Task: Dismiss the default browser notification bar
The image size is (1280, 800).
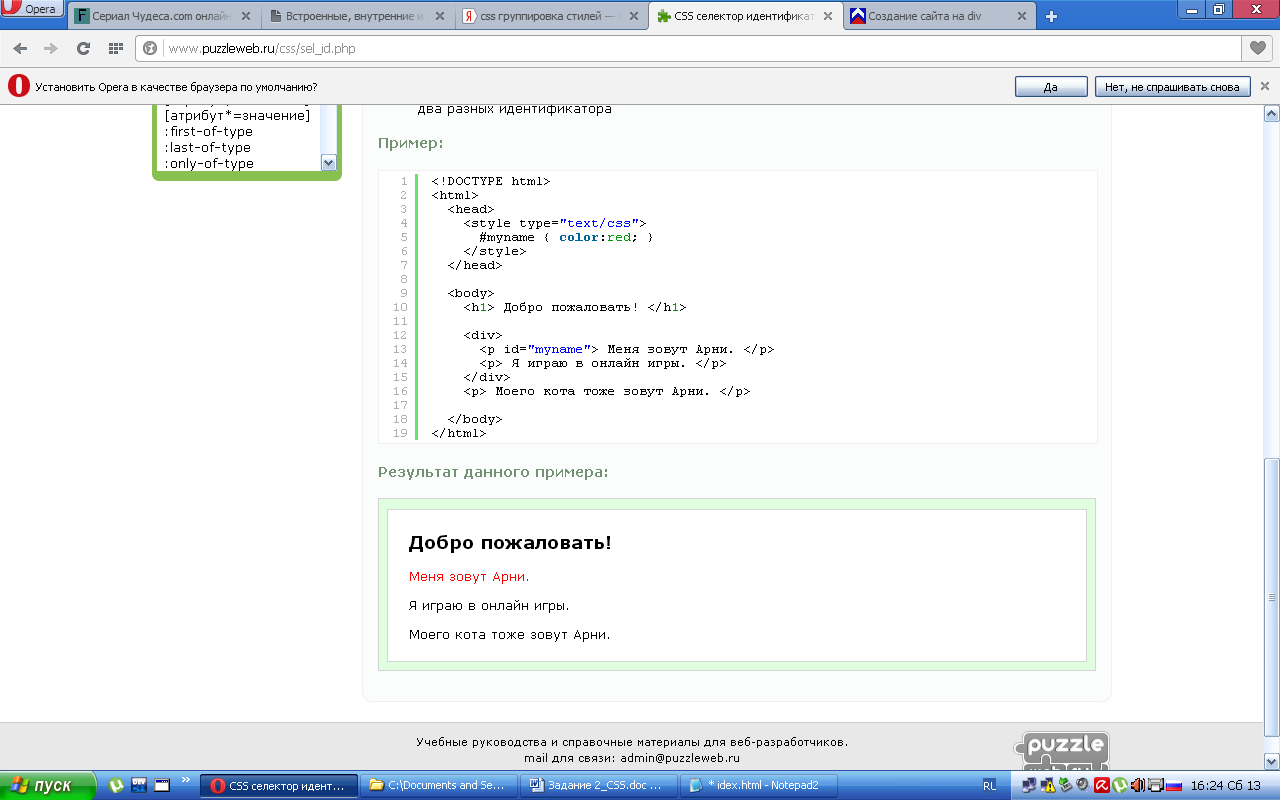Action: (1265, 86)
